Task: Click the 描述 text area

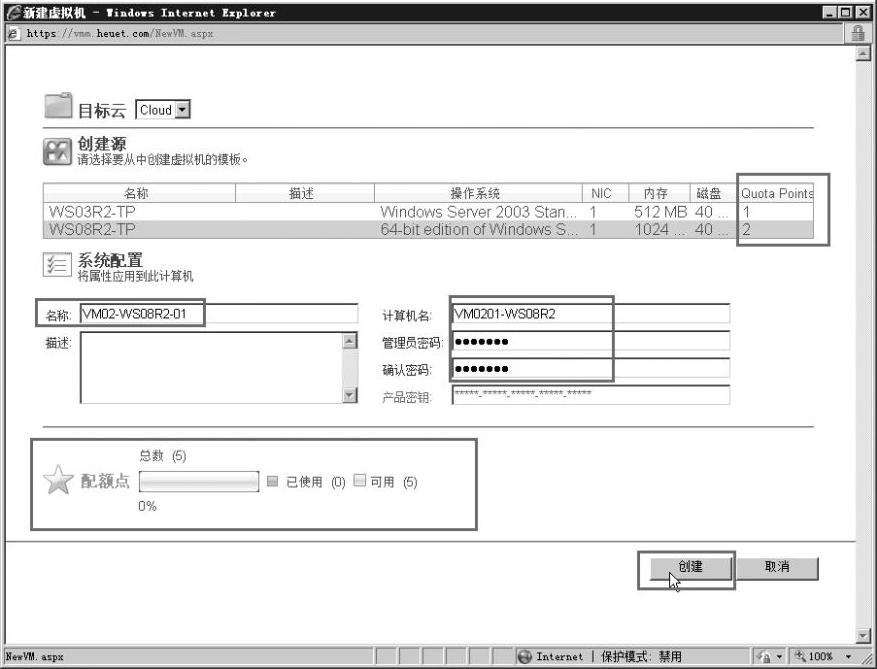Action: (x=211, y=368)
